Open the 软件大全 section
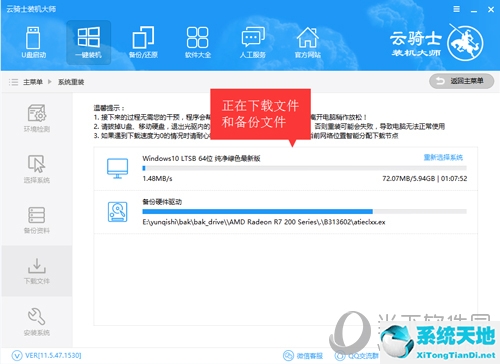Screen dimensions: 500x364 coord(198,42)
